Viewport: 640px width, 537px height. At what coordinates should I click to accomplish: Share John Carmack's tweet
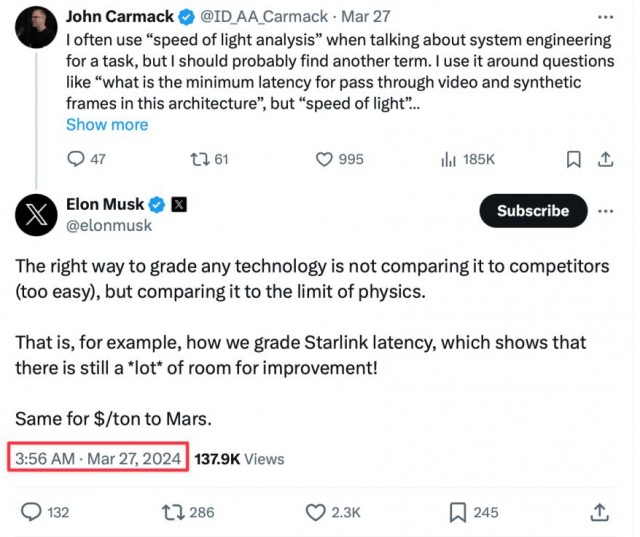point(605,159)
